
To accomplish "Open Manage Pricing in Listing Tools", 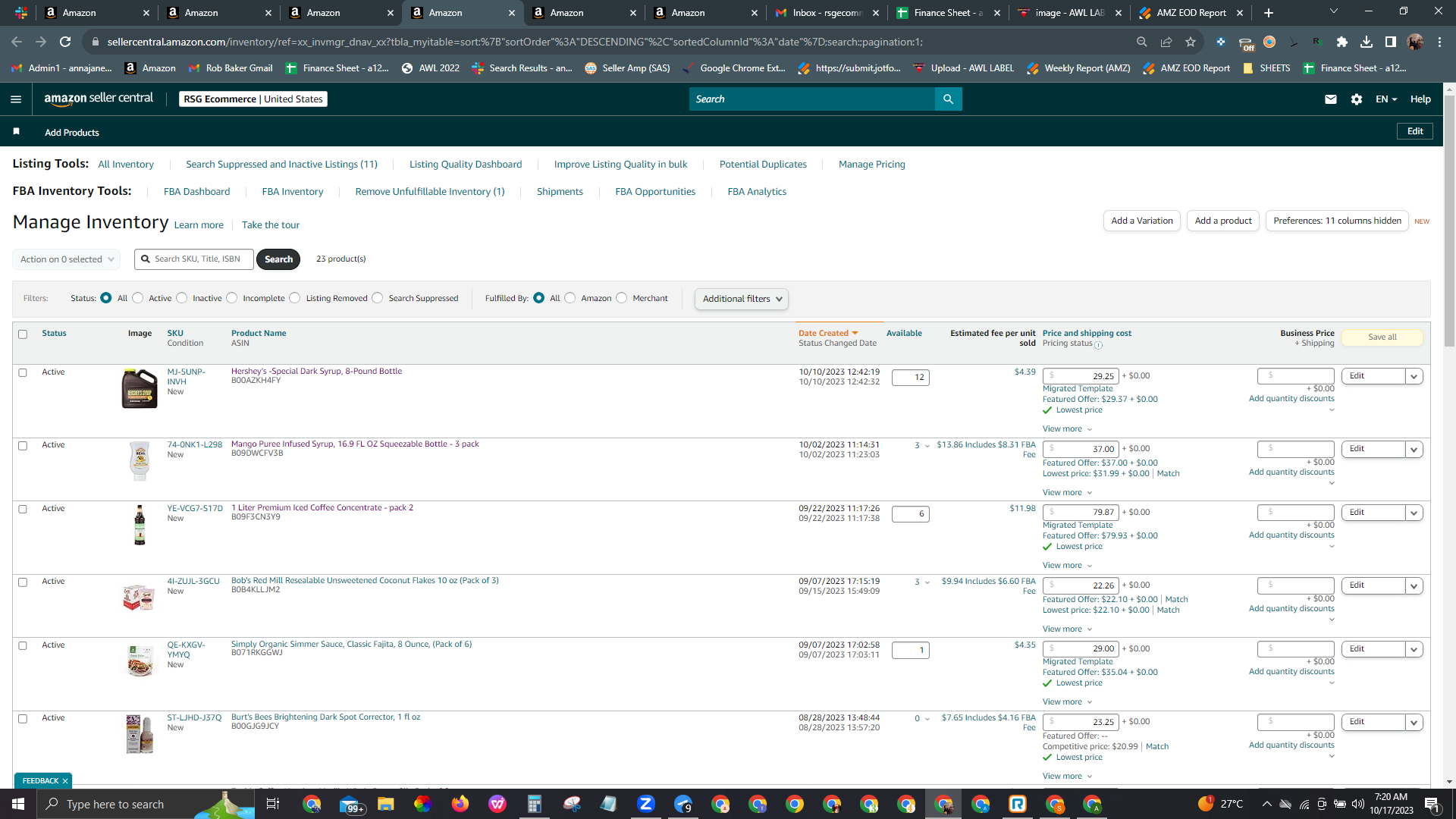I will point(871,165).
